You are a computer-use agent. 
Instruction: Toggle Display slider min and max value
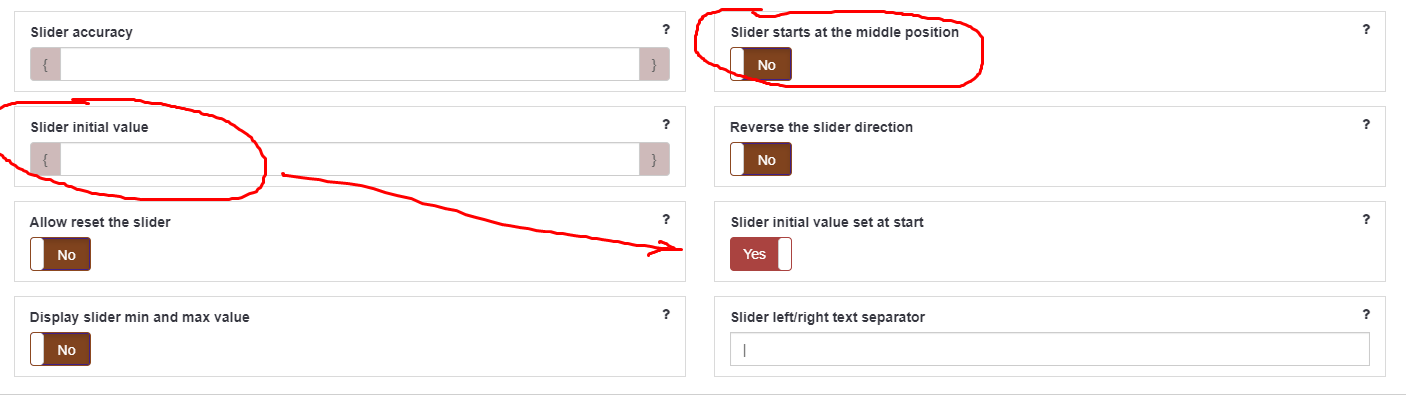pos(60,349)
